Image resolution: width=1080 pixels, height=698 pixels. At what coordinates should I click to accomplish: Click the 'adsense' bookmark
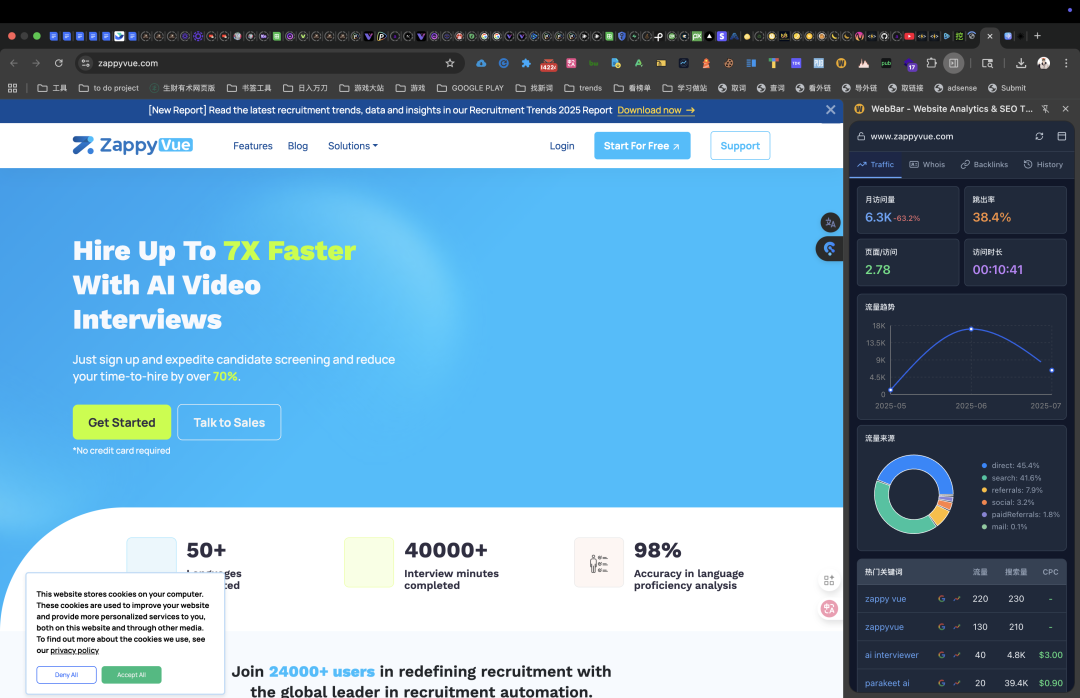click(955, 88)
